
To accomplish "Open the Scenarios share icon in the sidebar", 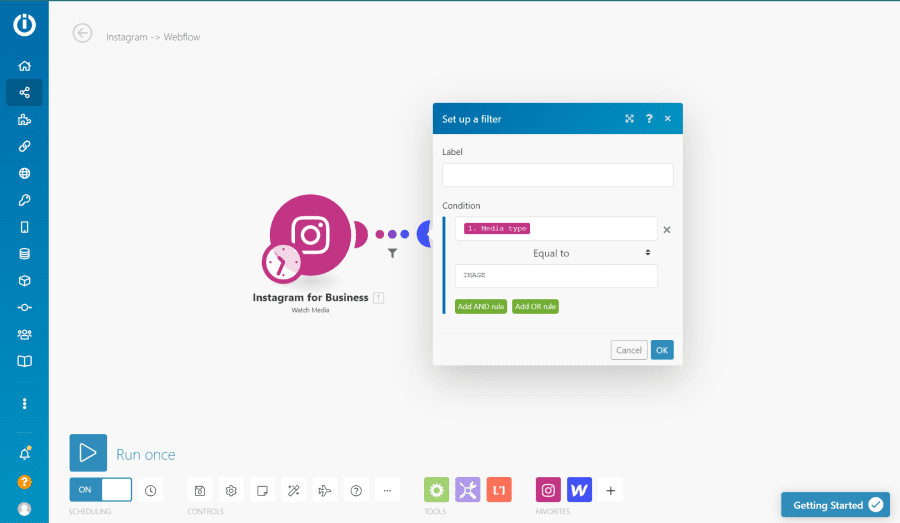I will [x=24, y=92].
